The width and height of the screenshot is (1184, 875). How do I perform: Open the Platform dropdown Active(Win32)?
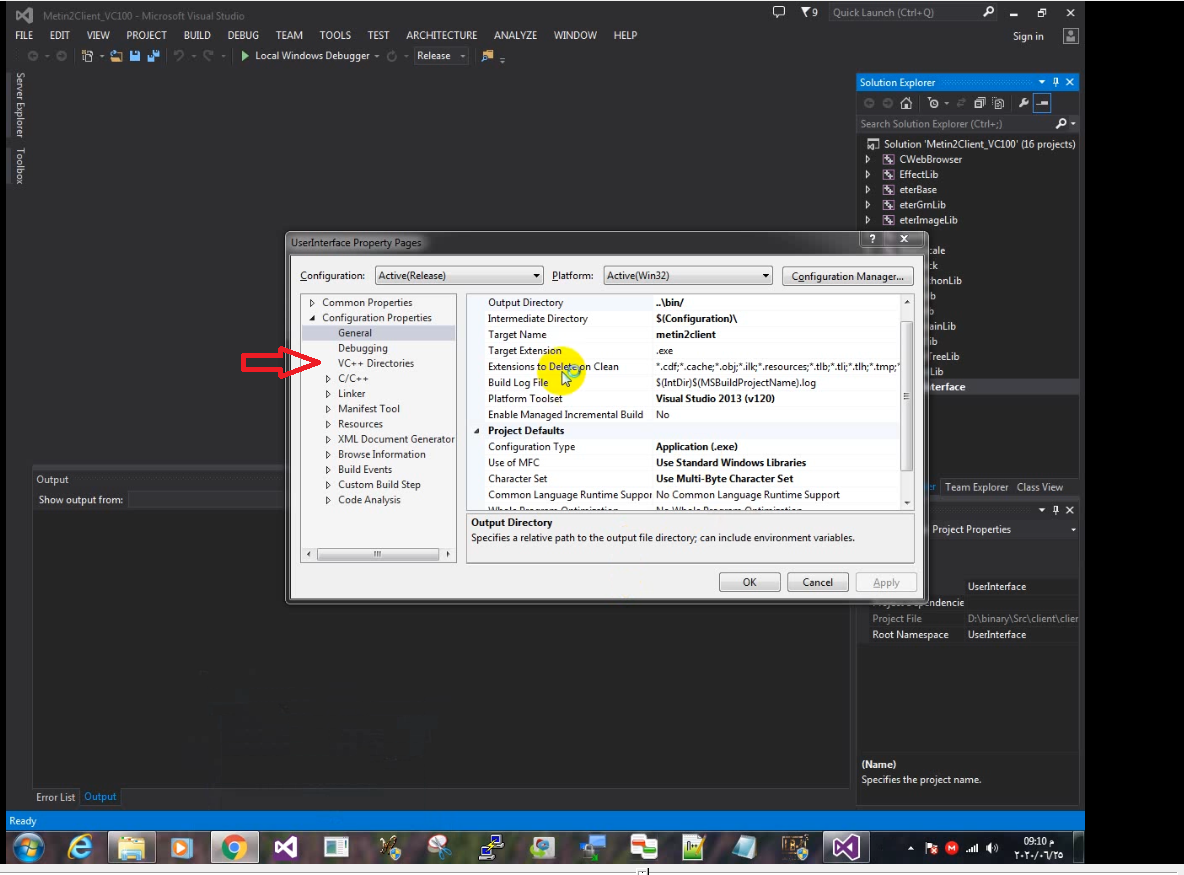point(688,276)
